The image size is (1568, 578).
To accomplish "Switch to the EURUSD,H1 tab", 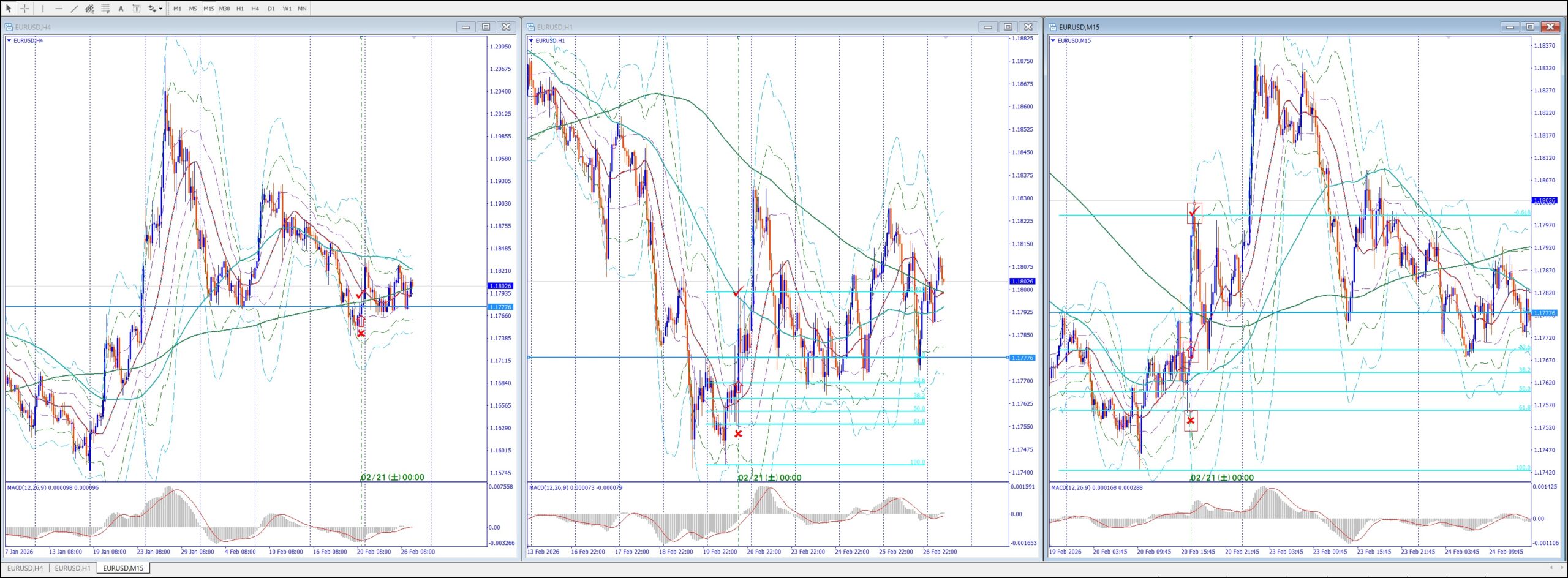I will (72, 568).
